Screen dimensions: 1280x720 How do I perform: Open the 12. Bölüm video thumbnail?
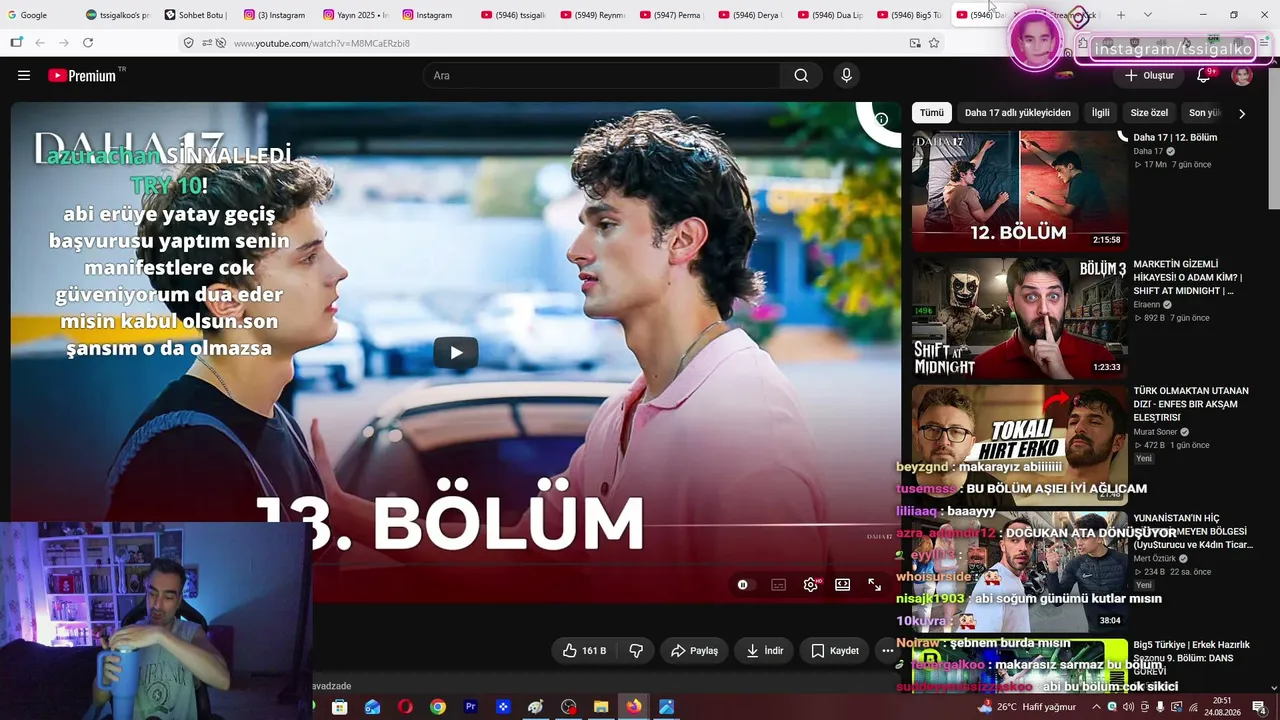click(x=1019, y=191)
